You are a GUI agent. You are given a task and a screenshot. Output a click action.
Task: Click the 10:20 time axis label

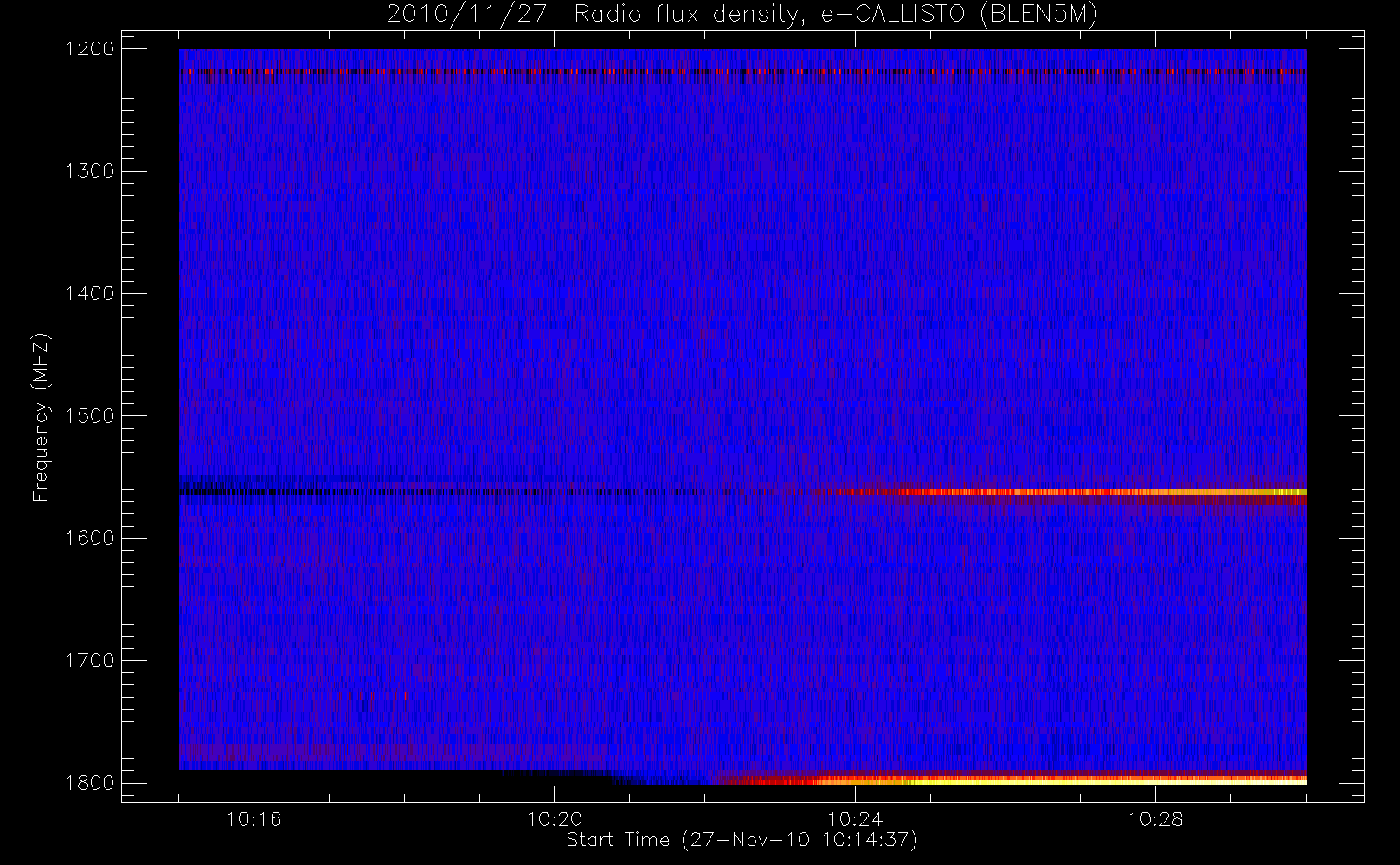[555, 819]
